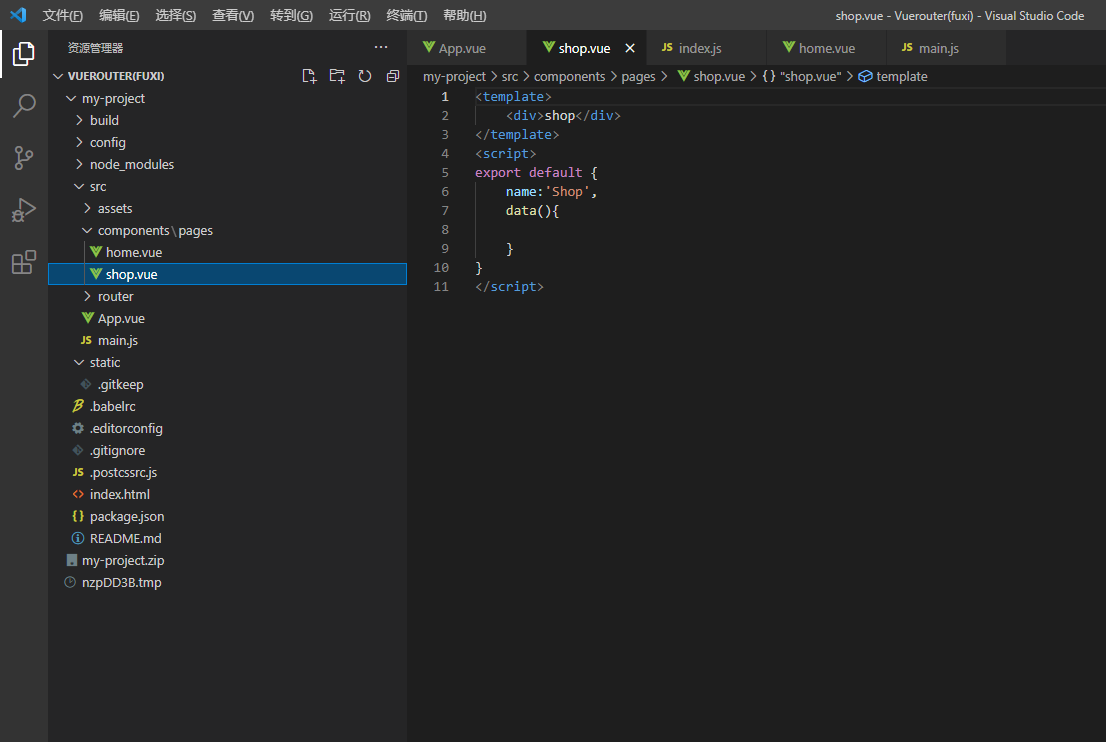Click my-project in the breadcrumb

click(454, 76)
